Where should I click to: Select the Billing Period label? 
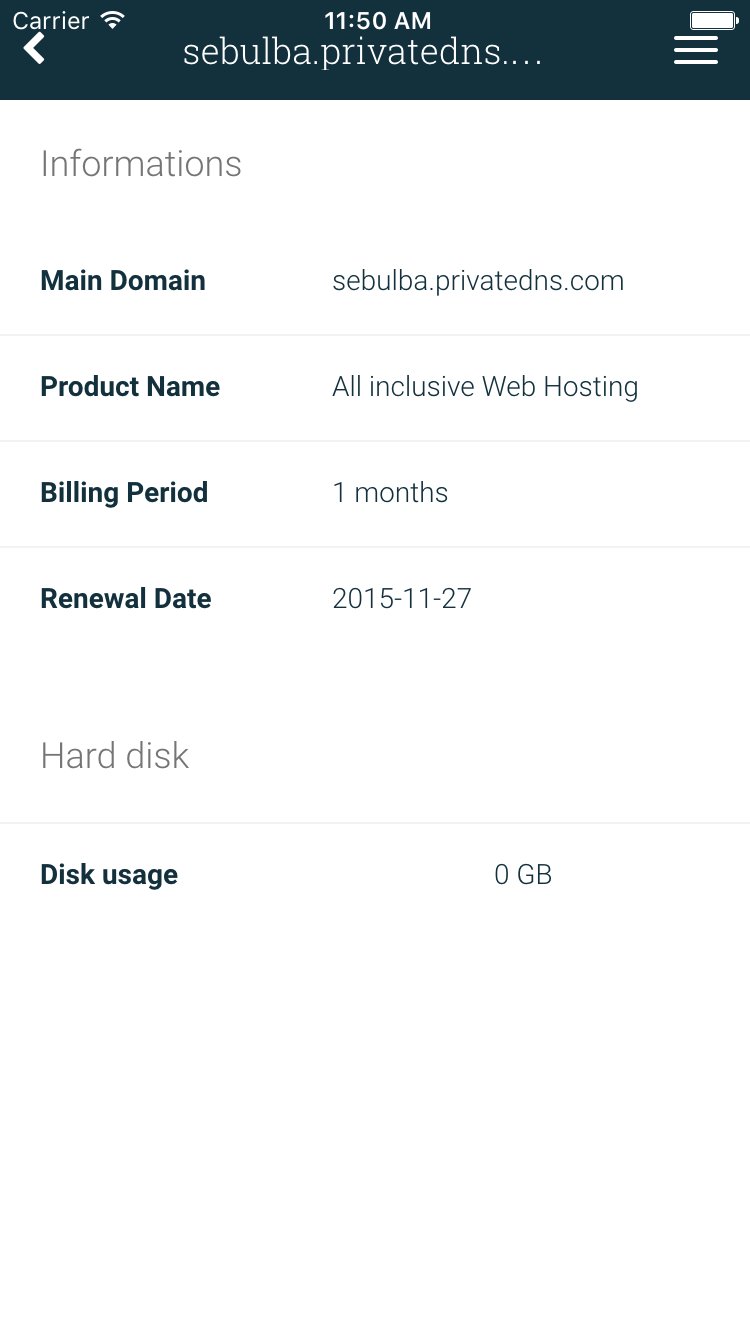[124, 493]
